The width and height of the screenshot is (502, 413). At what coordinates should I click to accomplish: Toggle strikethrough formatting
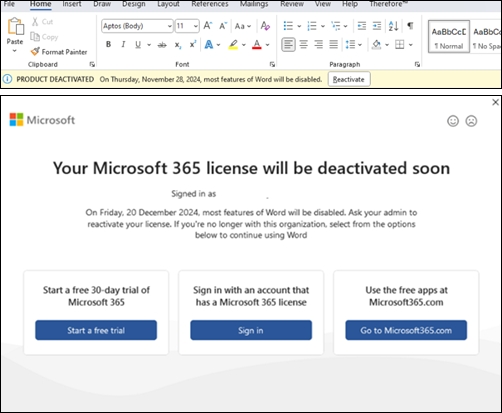(x=162, y=45)
